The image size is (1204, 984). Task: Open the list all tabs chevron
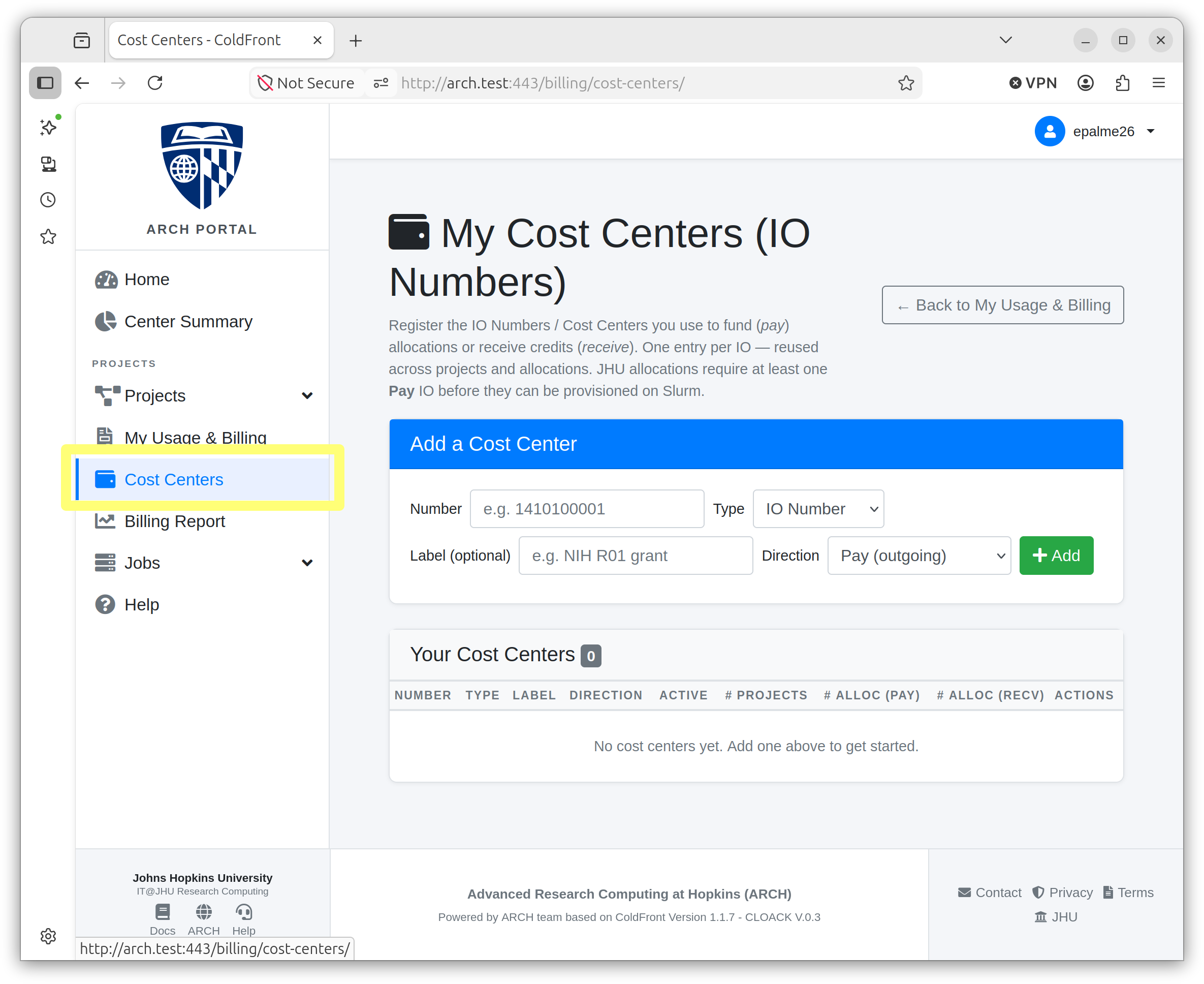(x=1006, y=40)
